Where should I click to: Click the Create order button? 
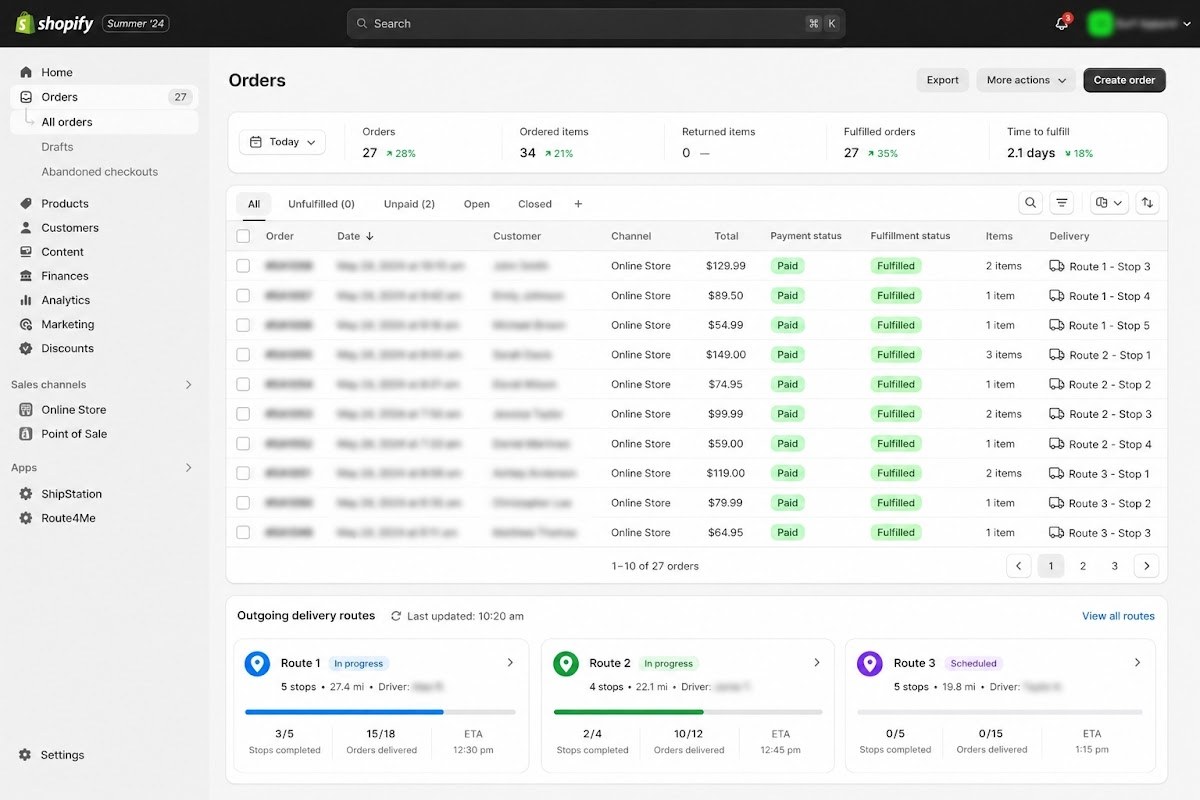click(x=1124, y=80)
